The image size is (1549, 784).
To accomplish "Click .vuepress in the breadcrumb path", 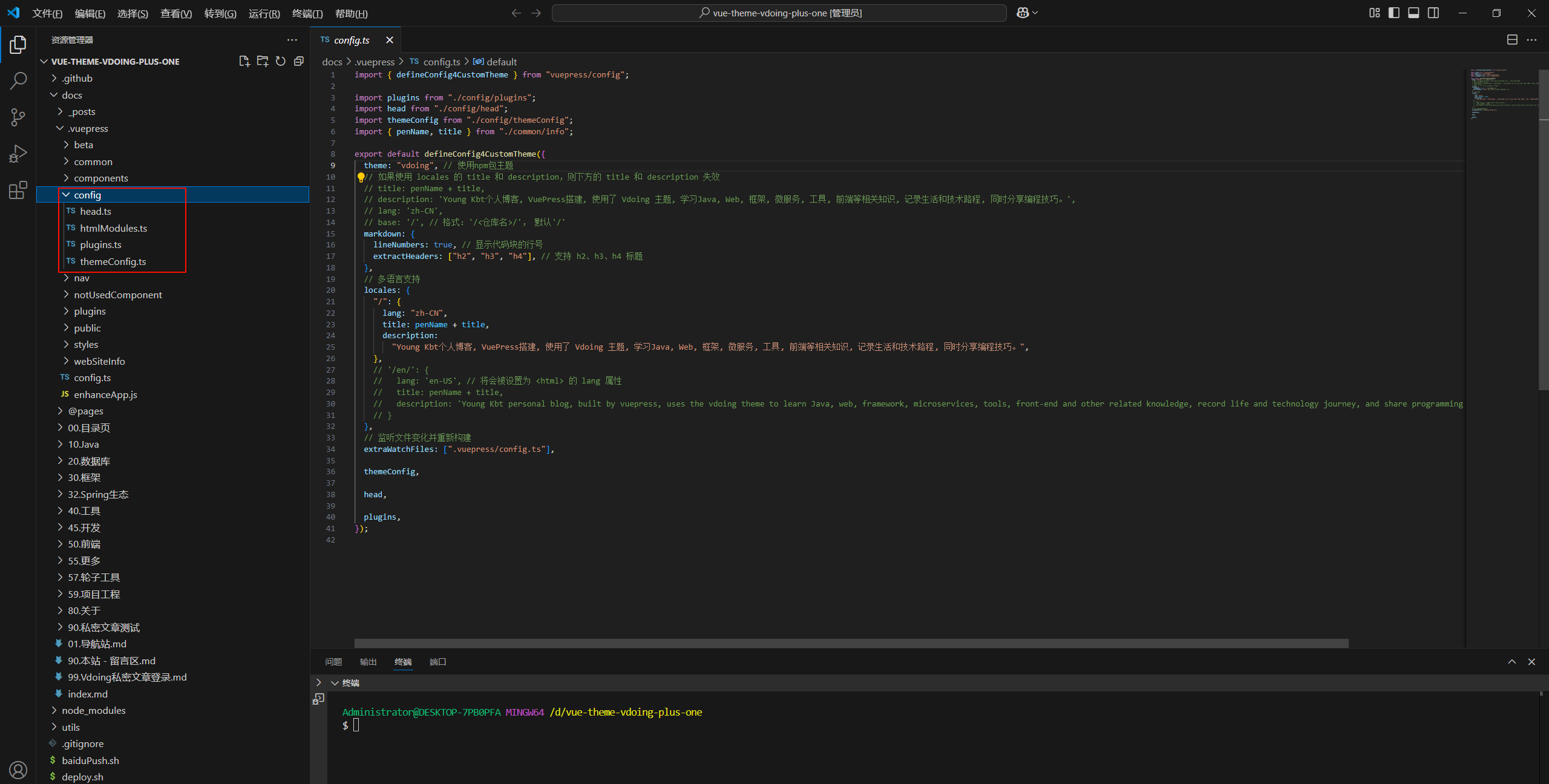I will click(375, 62).
